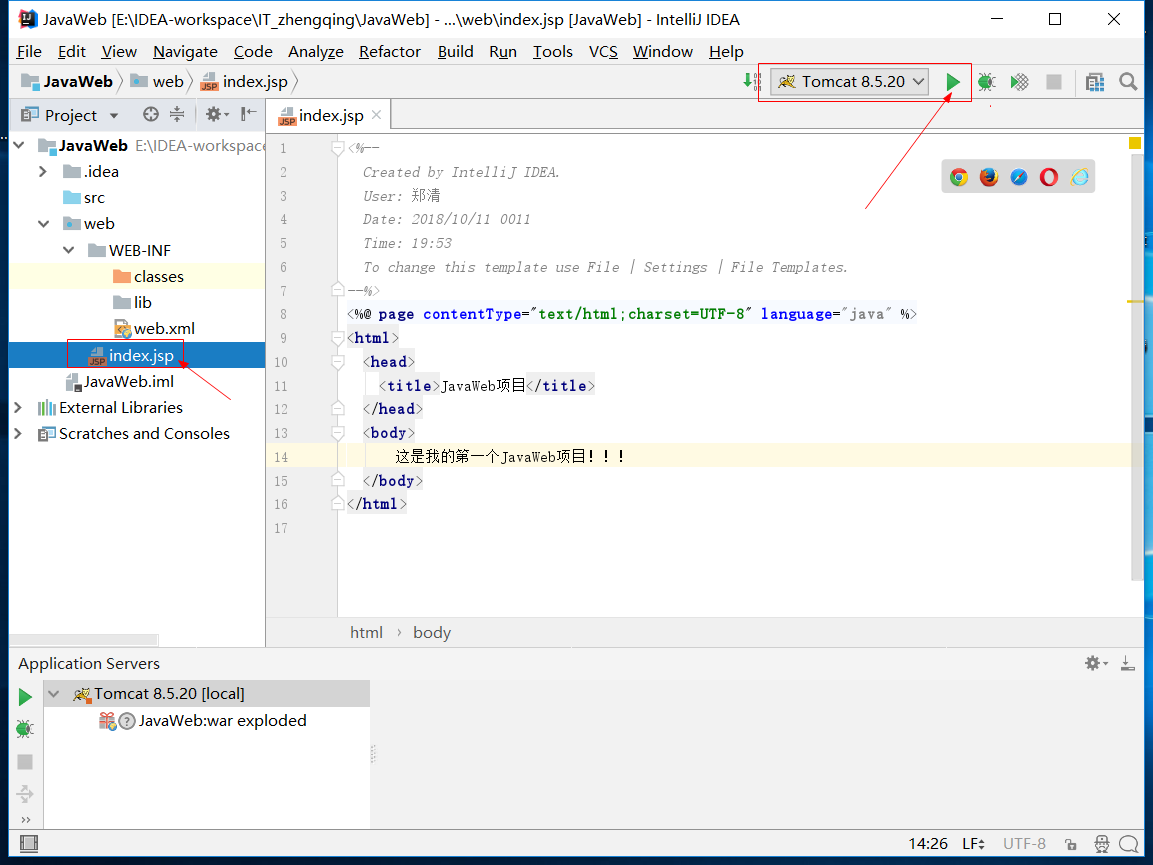
Task: Hide the Project tool window icon
Action: pos(249,114)
